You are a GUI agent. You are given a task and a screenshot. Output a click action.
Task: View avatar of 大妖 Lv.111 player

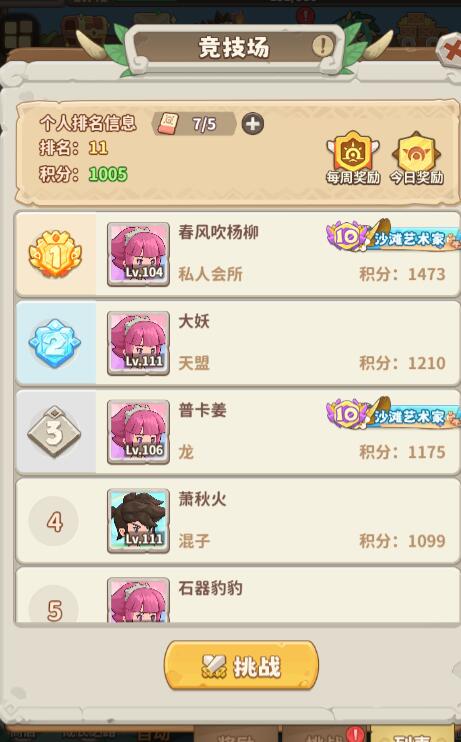[x=138, y=343]
